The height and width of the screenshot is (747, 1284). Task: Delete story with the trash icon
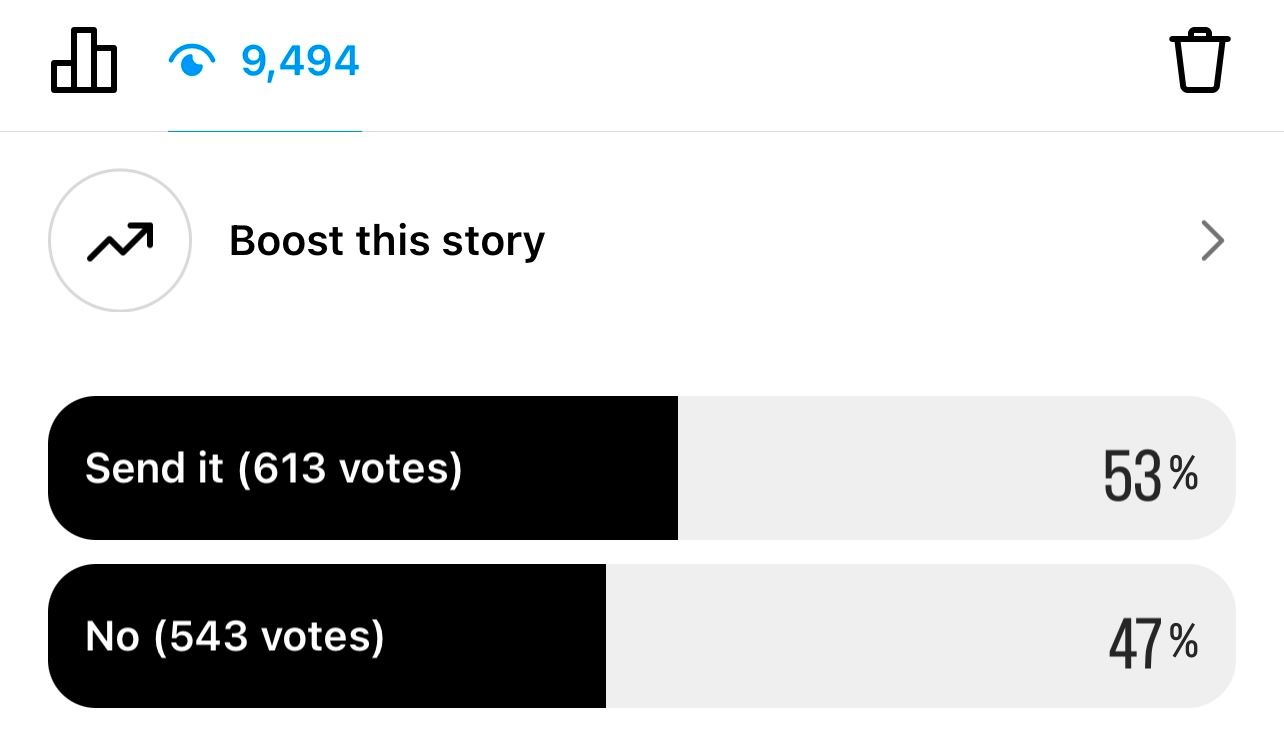click(1199, 61)
